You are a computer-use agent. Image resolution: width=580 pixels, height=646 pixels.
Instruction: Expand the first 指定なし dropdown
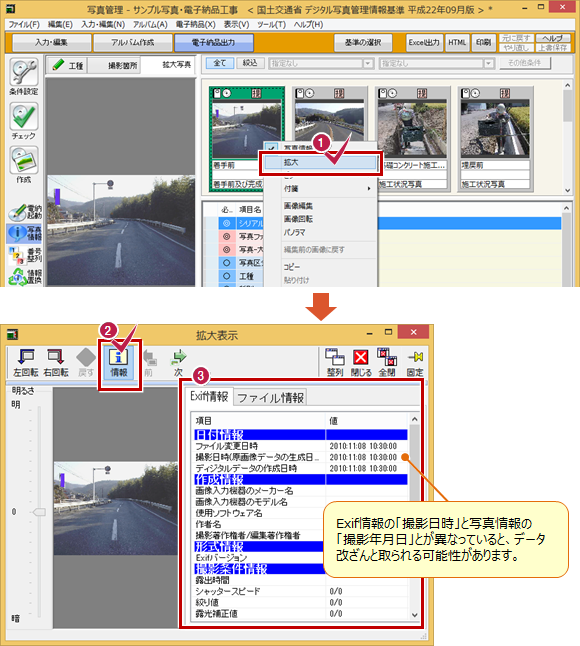pos(368,63)
